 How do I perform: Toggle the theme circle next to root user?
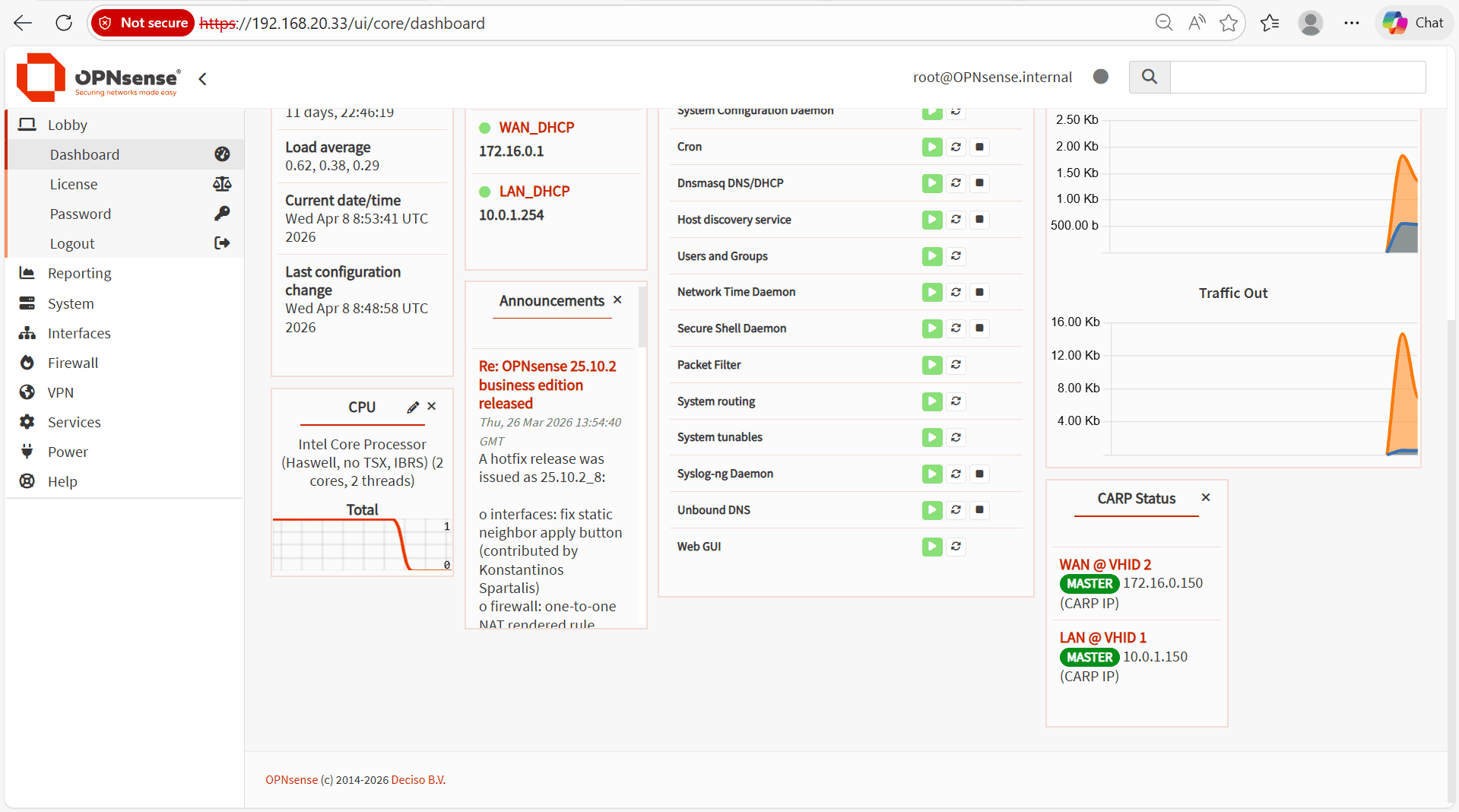coord(1101,77)
